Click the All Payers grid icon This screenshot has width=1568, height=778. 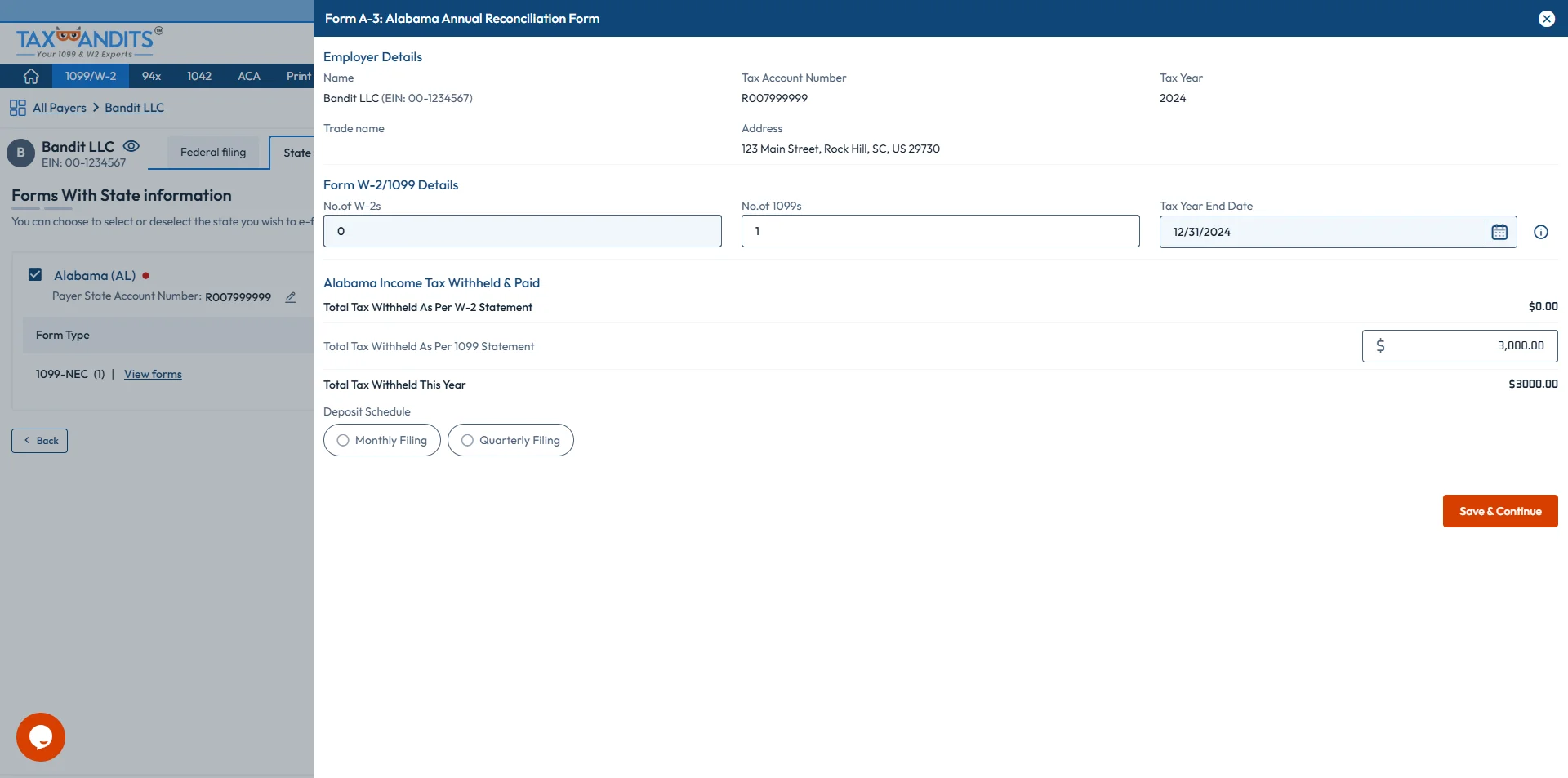[x=18, y=108]
